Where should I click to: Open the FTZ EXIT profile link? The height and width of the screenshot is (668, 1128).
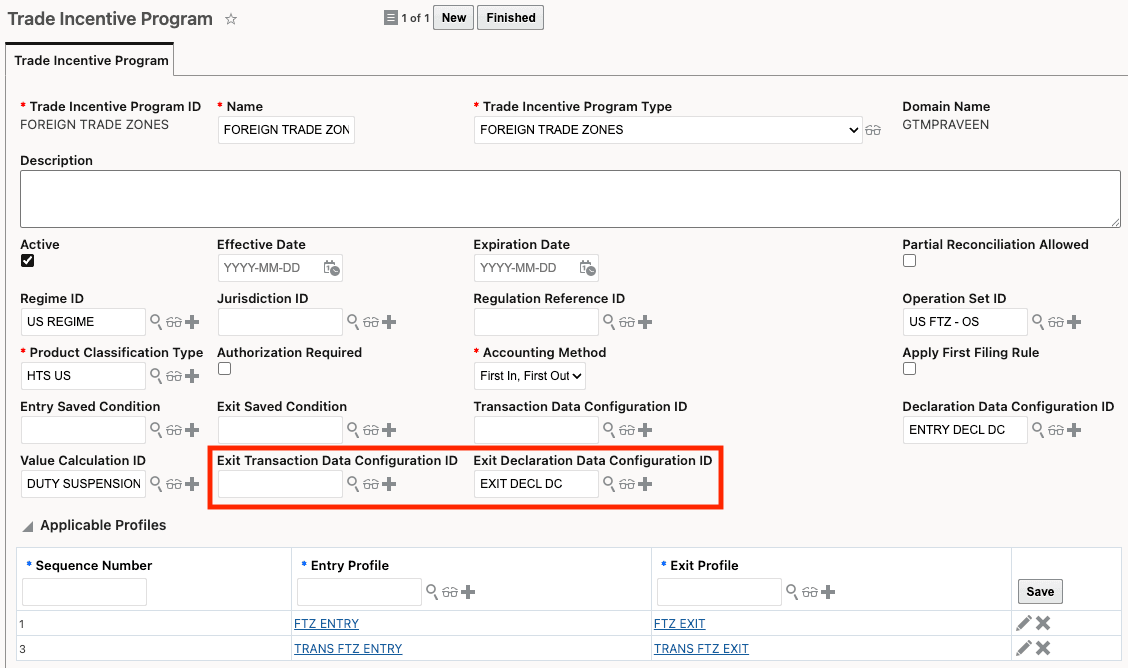click(679, 622)
